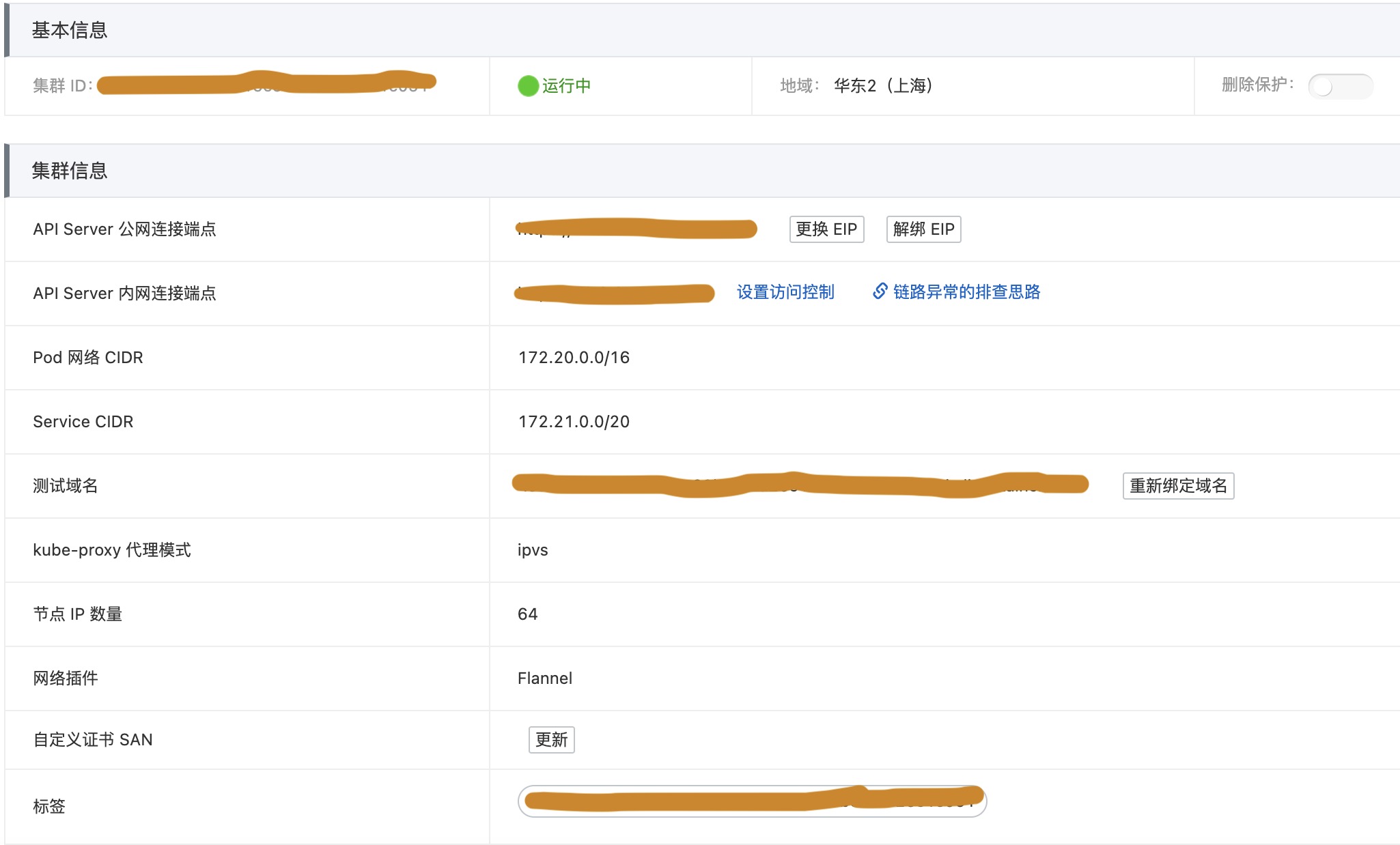Click the chain link icon
This screenshot has height=845, width=1400.
(x=880, y=291)
